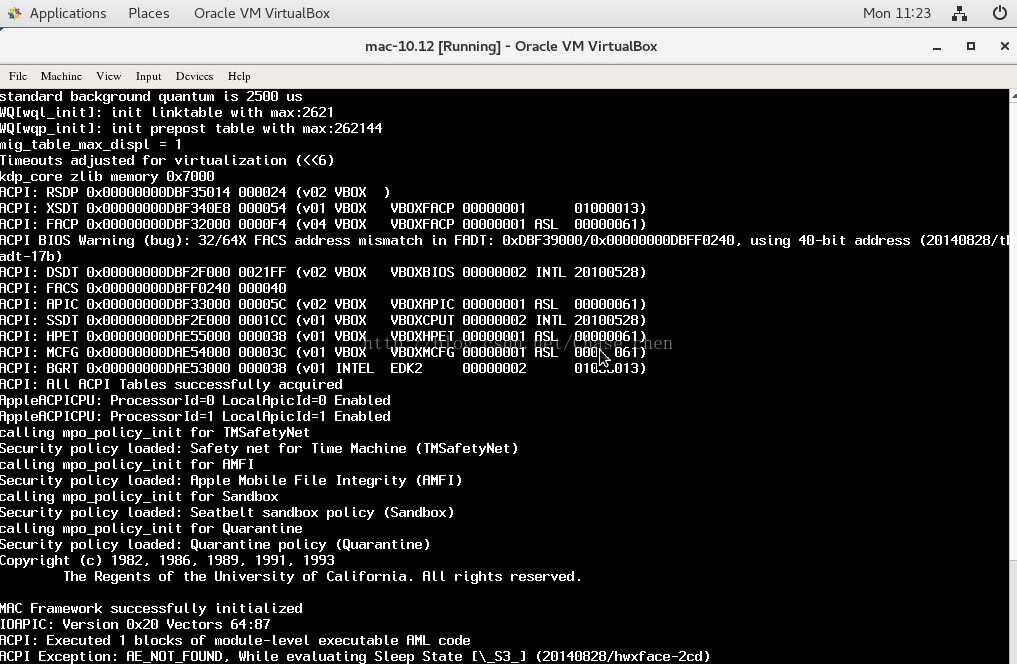Screen dimensions: 1017x664
Task: Click 'Quarantine policy (Quarantine)' line
Action: click(215, 545)
